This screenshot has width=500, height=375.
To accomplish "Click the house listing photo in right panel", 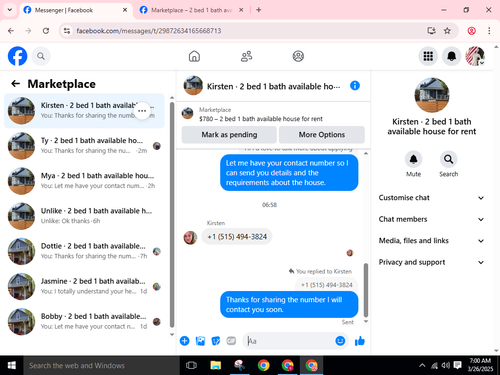I will 432,95.
